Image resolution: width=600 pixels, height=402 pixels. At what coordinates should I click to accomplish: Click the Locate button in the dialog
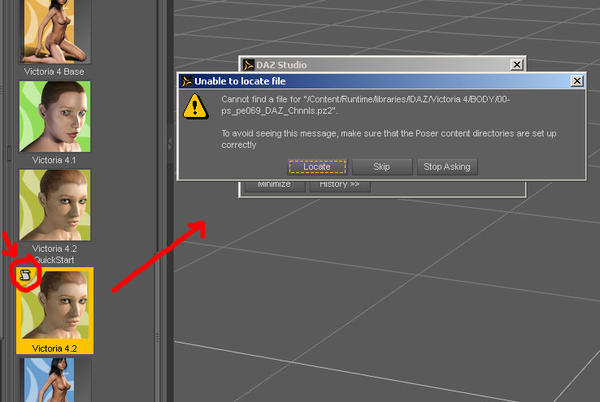tap(317, 167)
